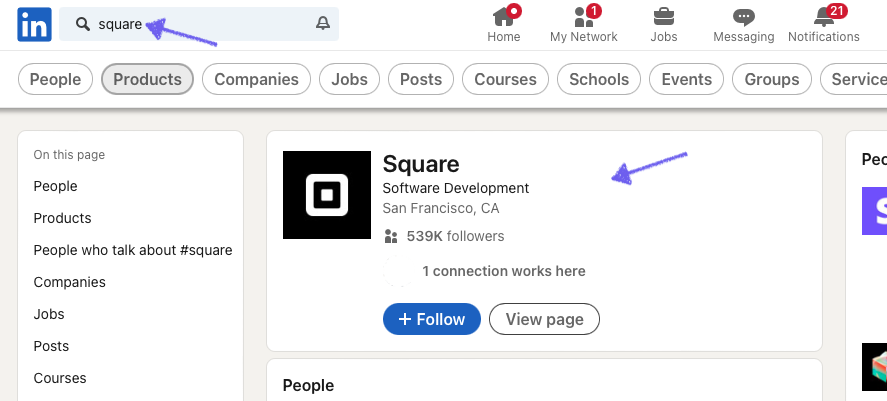
Task: Focus the search field containing "square"
Action: (x=199, y=24)
